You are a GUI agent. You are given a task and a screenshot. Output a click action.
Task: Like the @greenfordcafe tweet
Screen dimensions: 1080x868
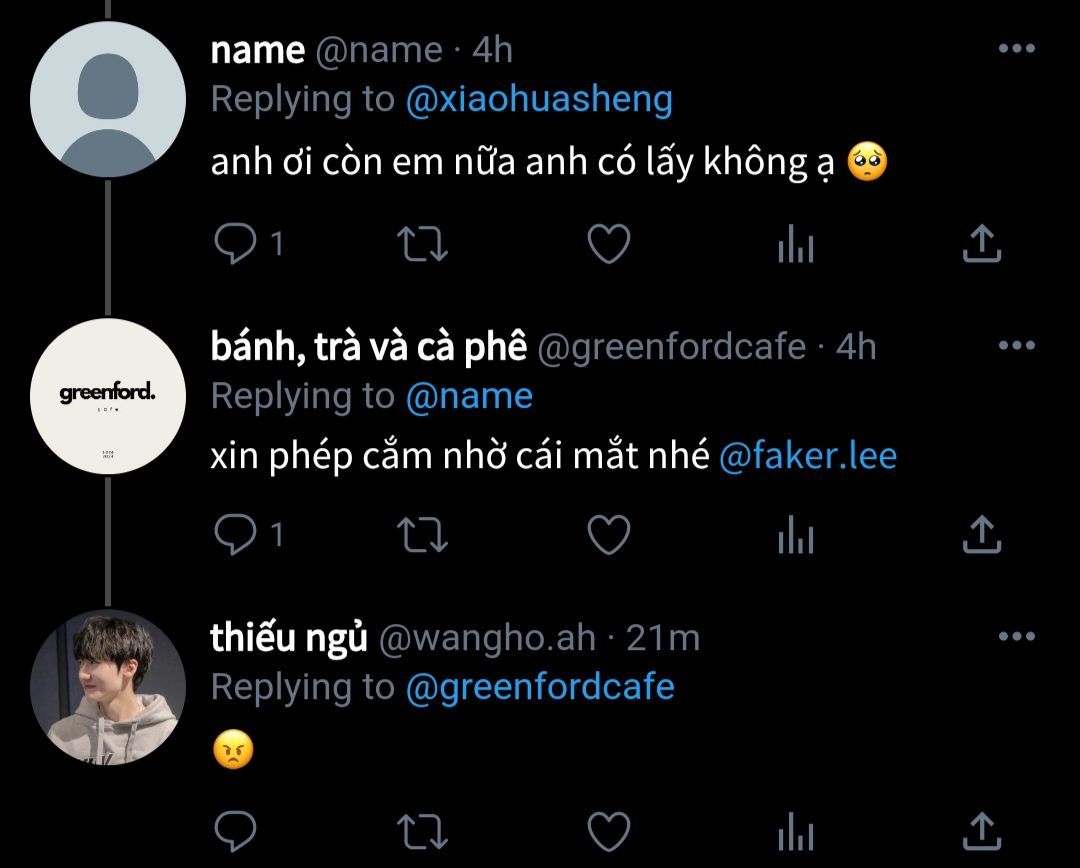click(x=608, y=536)
